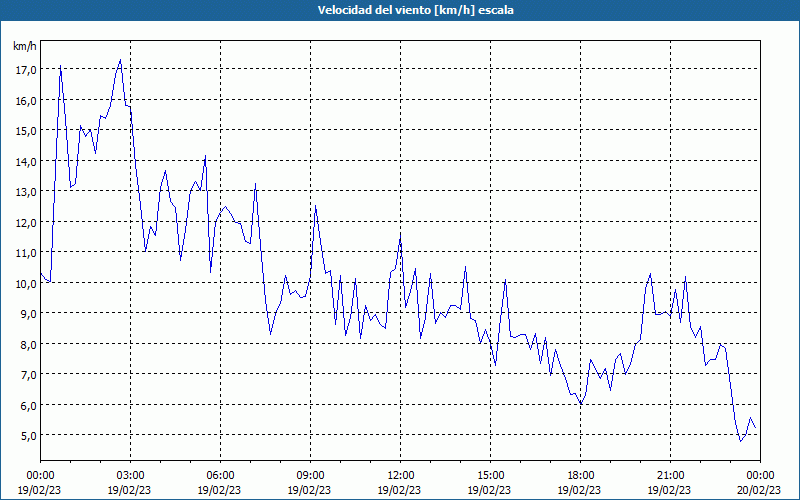
Task: Select the 16,0 y-axis value
Action: coord(26,100)
